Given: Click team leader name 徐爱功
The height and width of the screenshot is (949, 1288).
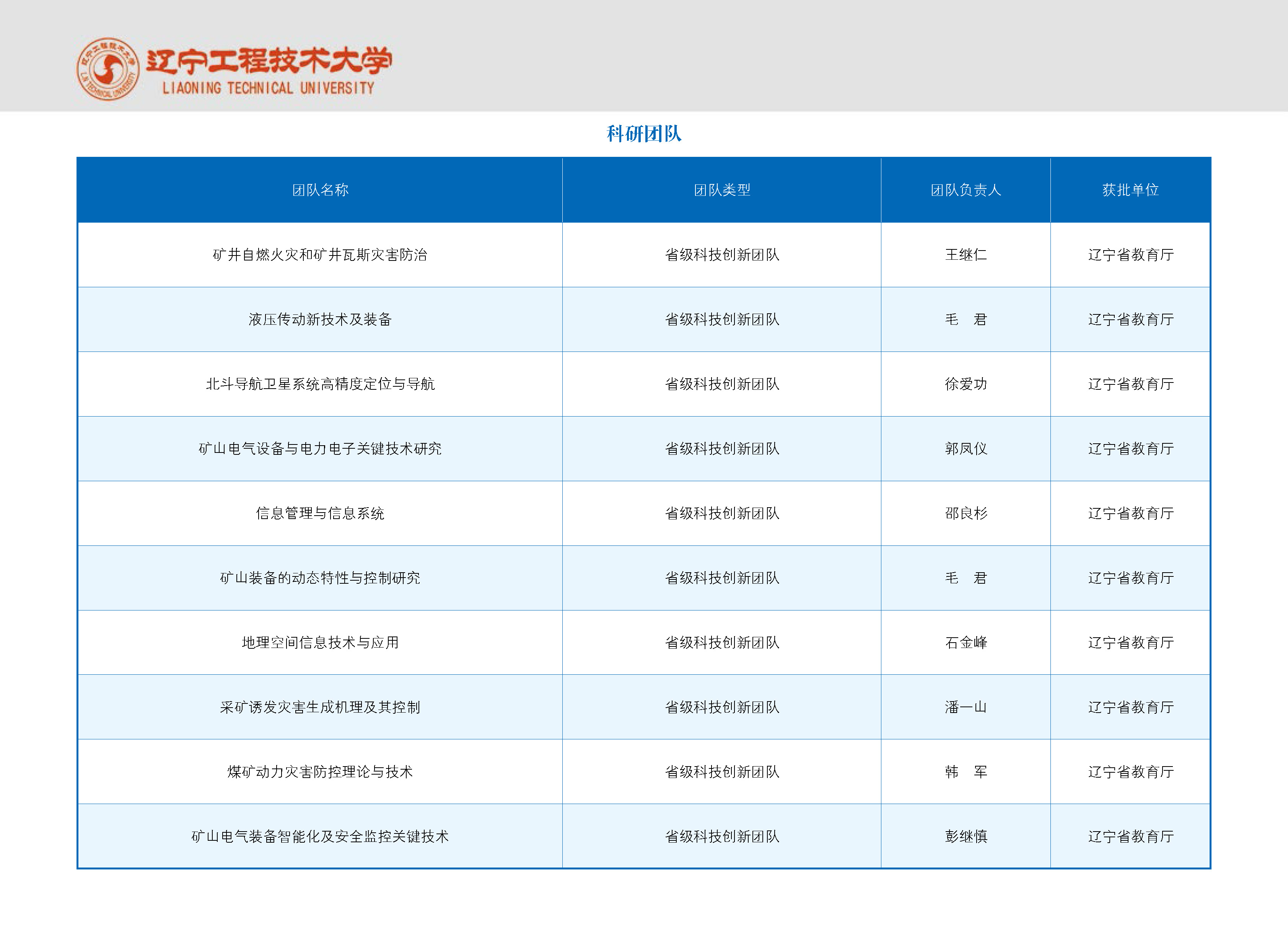Looking at the screenshot, I should (966, 384).
